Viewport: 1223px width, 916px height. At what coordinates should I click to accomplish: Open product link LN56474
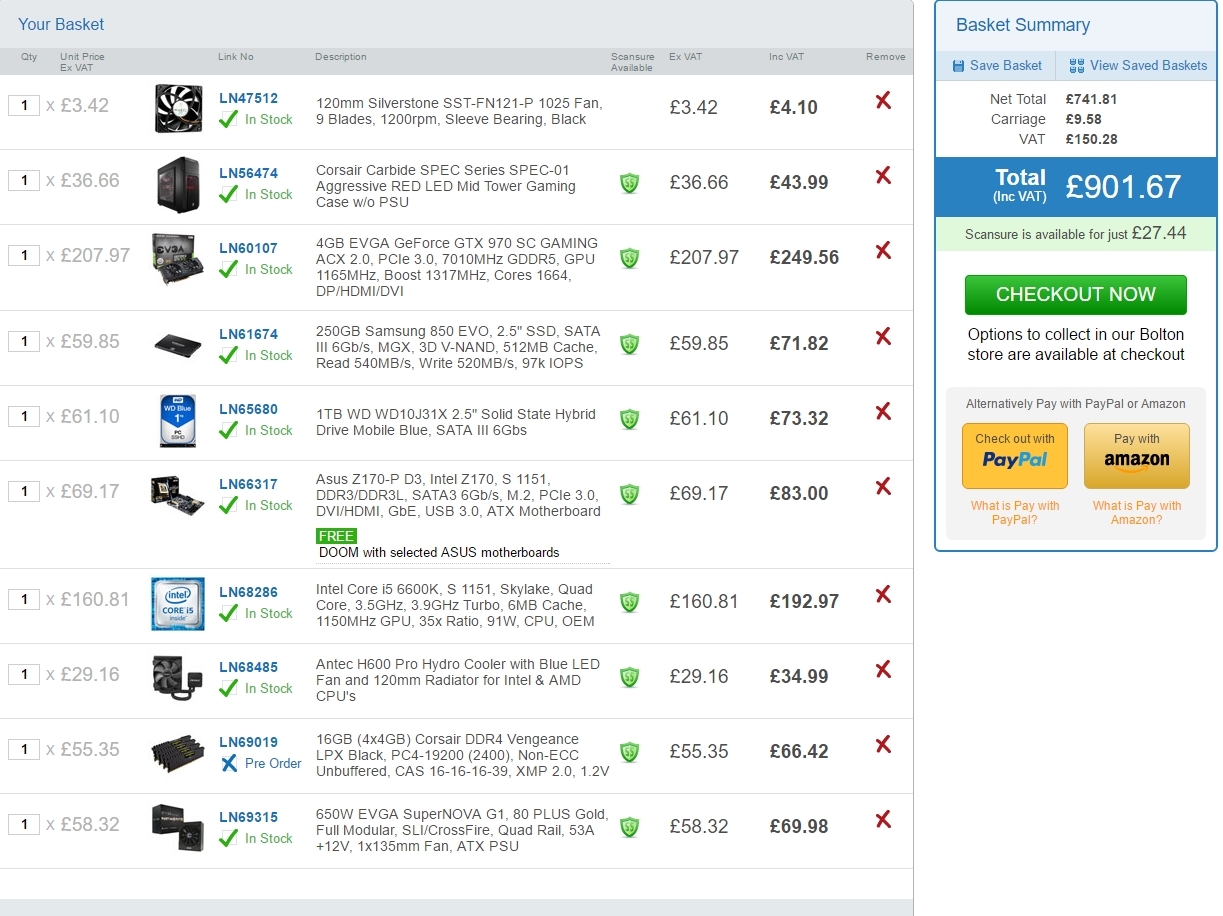(248, 173)
